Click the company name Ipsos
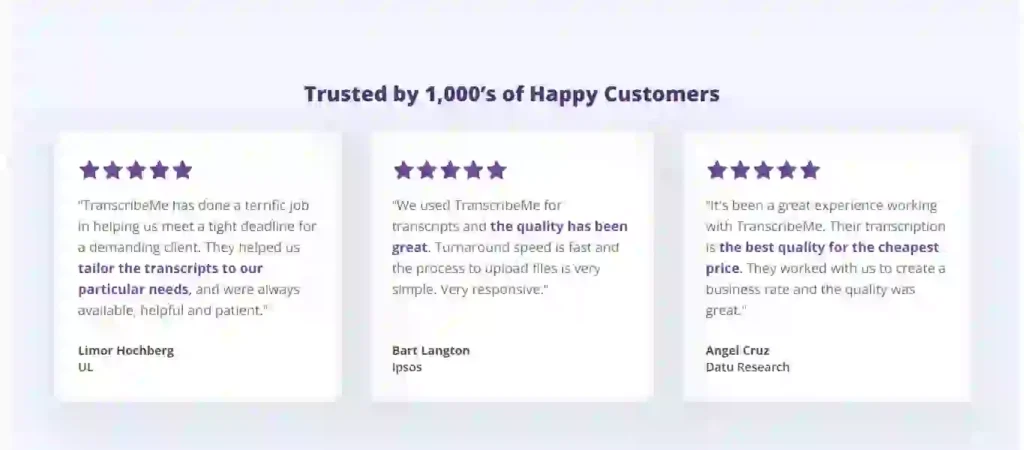 [407, 367]
